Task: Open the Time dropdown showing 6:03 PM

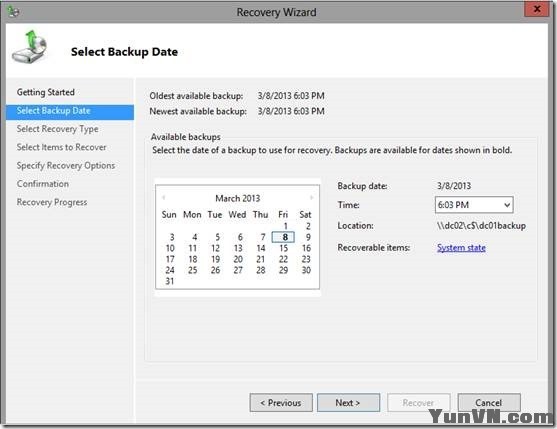Action: [474, 205]
